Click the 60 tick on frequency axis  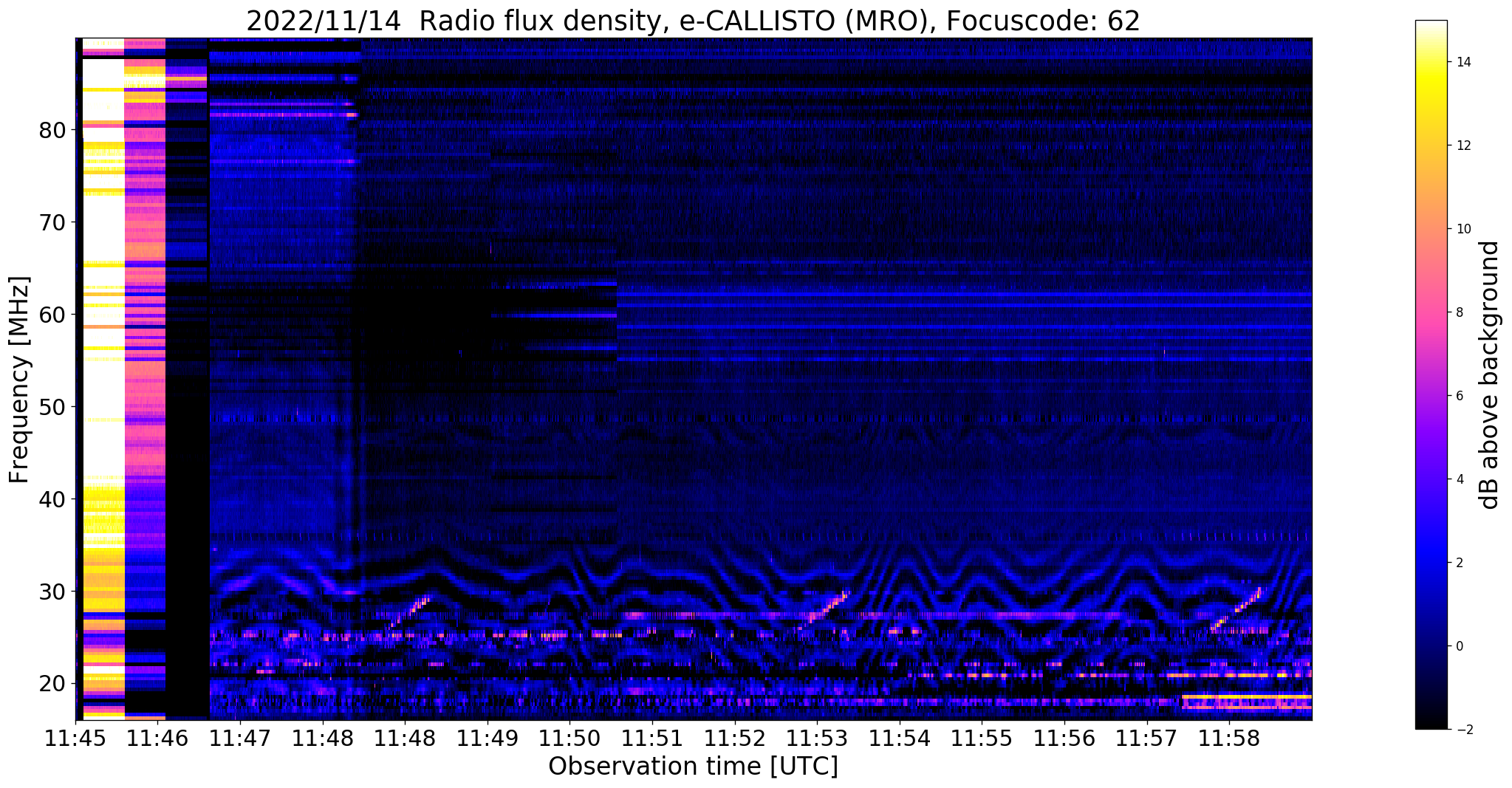tap(53, 315)
